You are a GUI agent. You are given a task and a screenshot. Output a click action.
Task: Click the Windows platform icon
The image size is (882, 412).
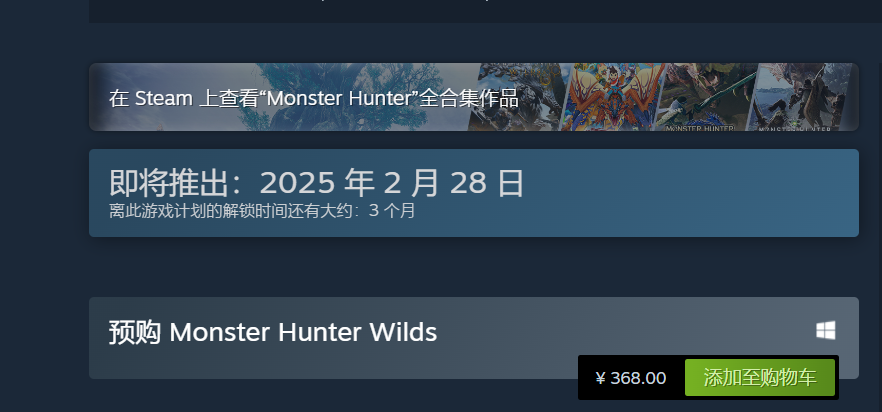point(826,330)
